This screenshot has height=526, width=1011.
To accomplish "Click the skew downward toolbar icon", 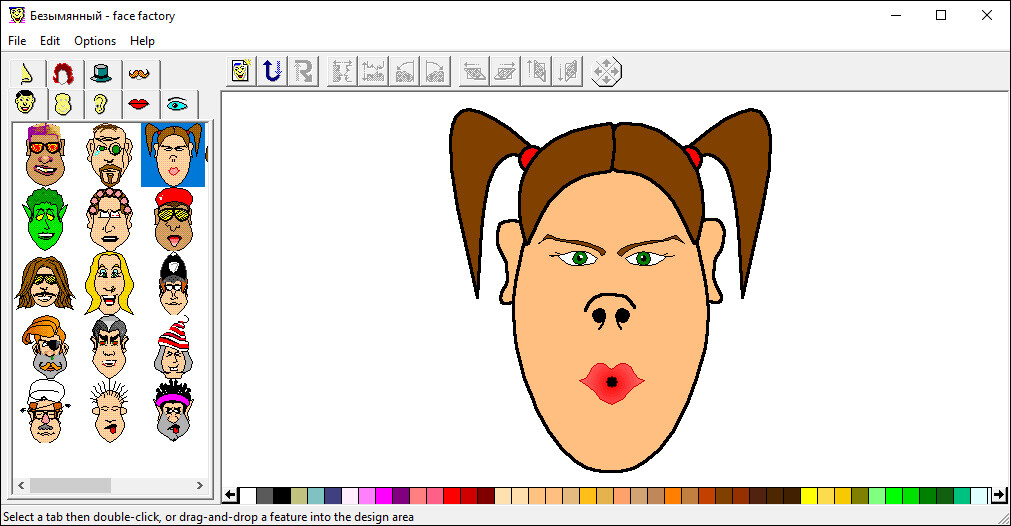I will coord(567,71).
